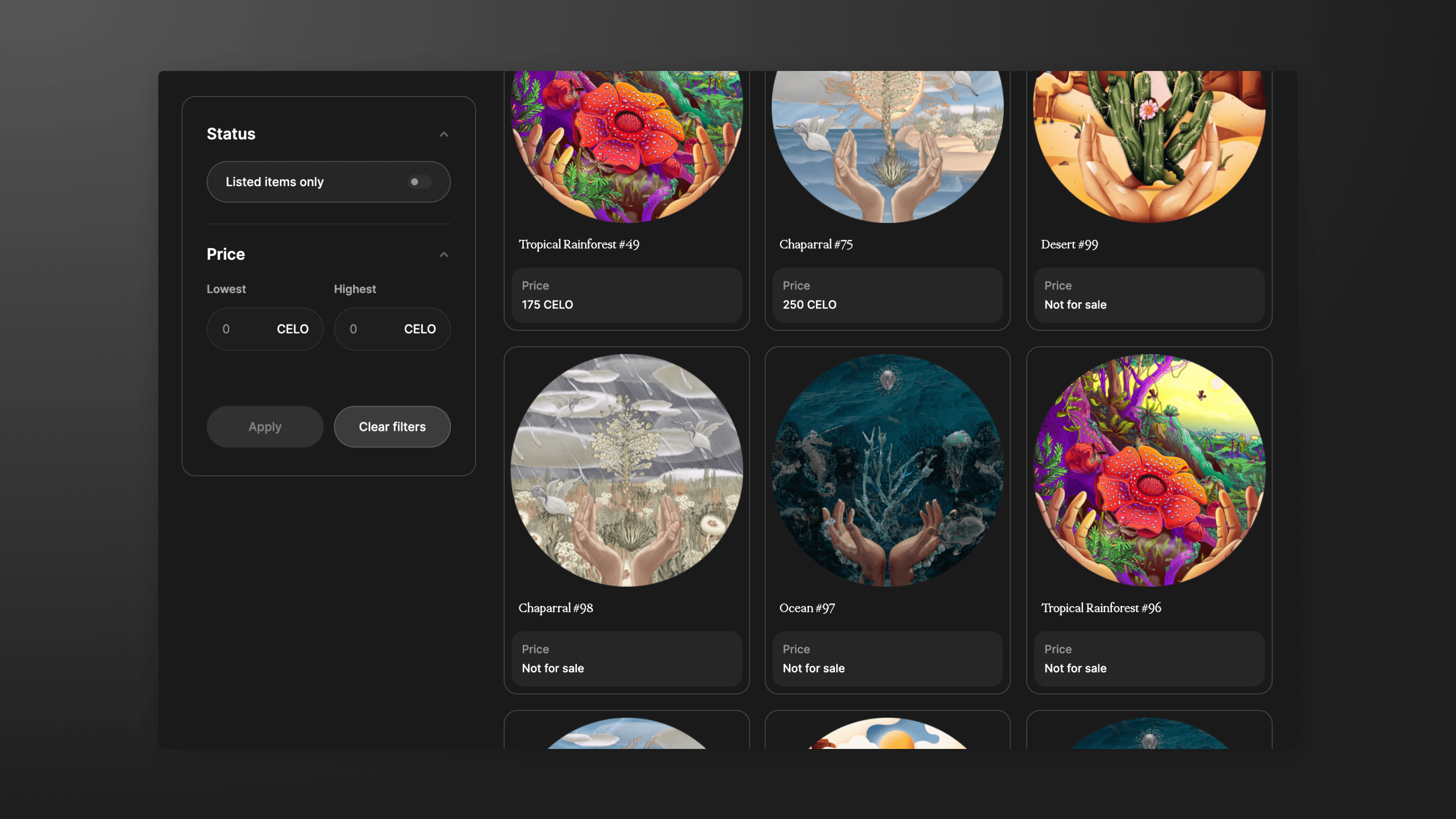
Task: Collapse the Price filter section
Action: tap(444, 254)
